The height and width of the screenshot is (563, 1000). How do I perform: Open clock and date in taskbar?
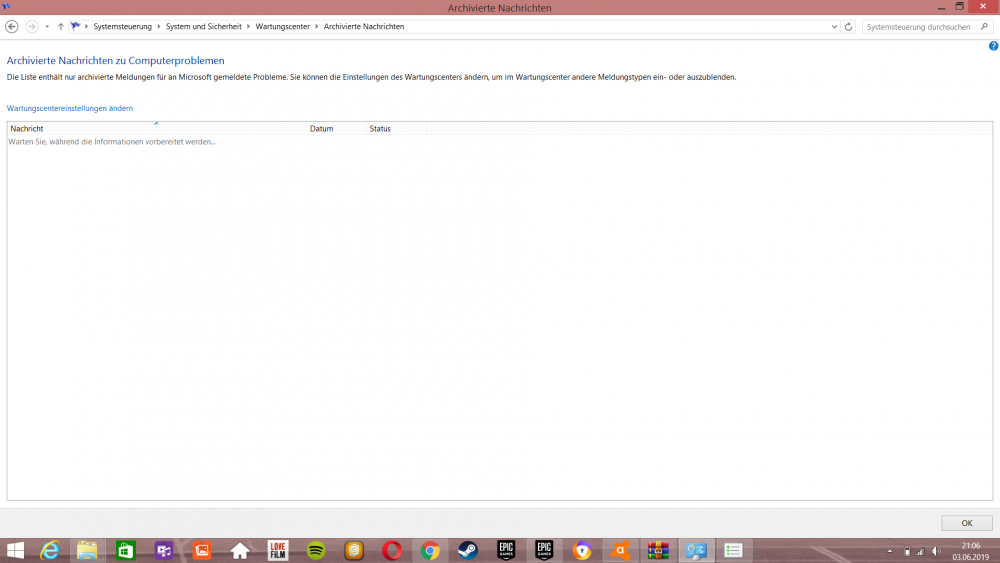(x=971, y=551)
